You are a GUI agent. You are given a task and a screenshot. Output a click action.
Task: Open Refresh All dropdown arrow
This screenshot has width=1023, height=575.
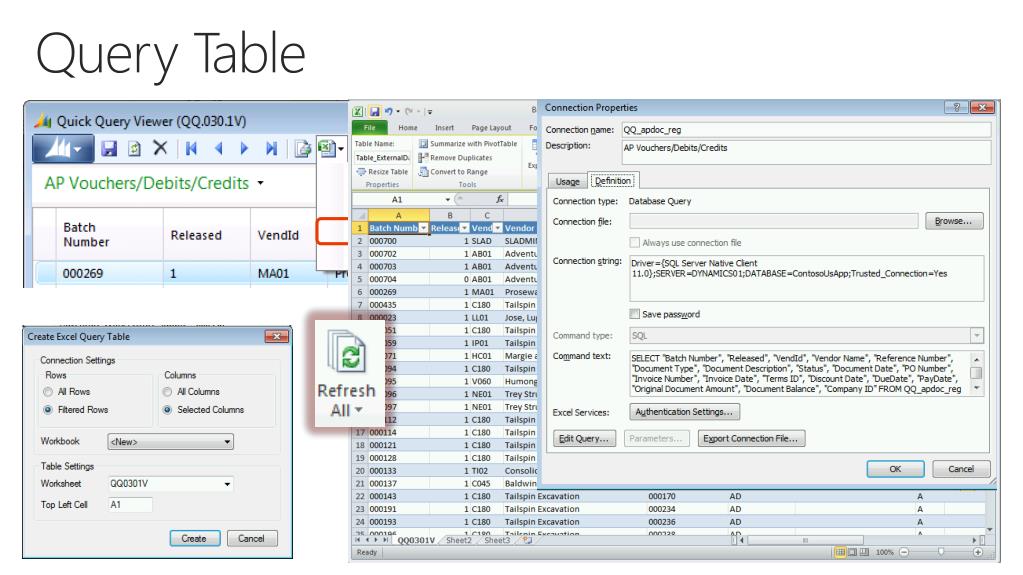pyautogui.click(x=358, y=411)
